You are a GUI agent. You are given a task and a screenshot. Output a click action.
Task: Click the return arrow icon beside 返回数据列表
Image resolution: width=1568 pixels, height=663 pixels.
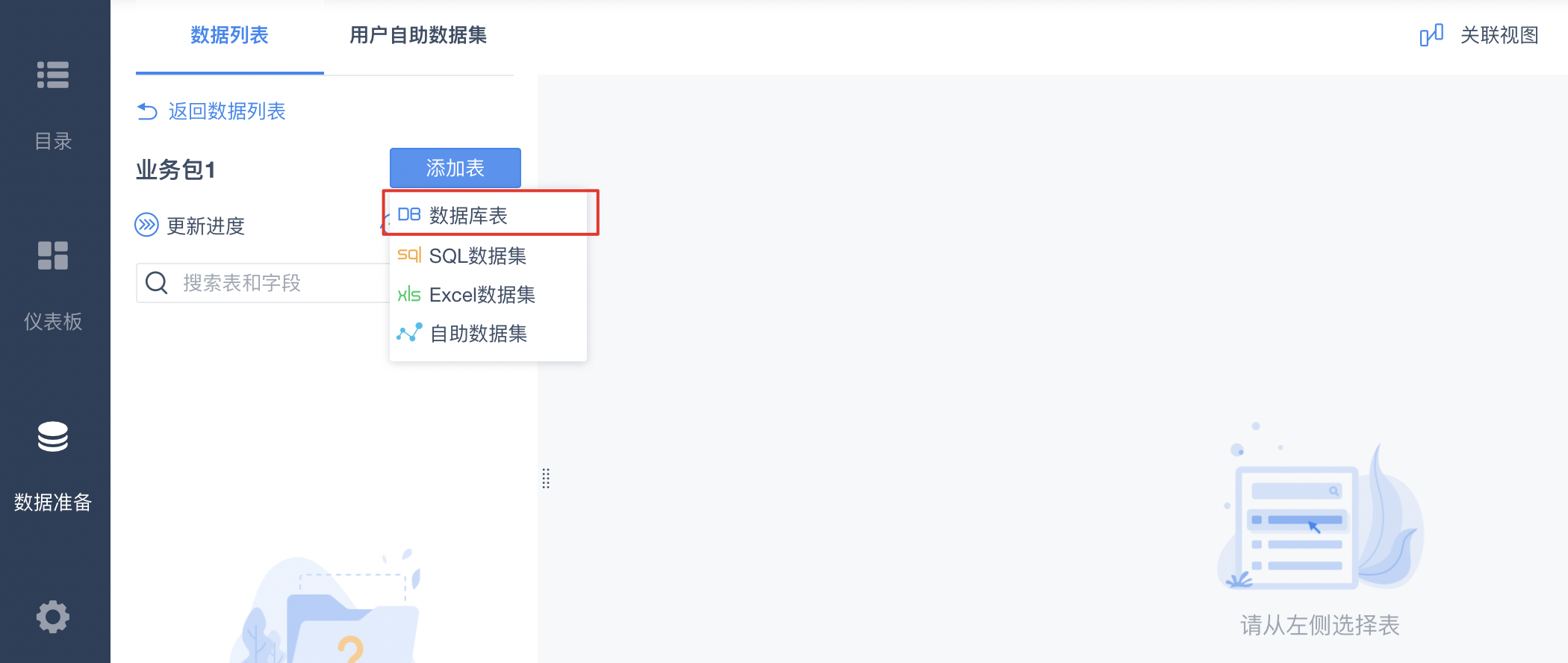147,111
